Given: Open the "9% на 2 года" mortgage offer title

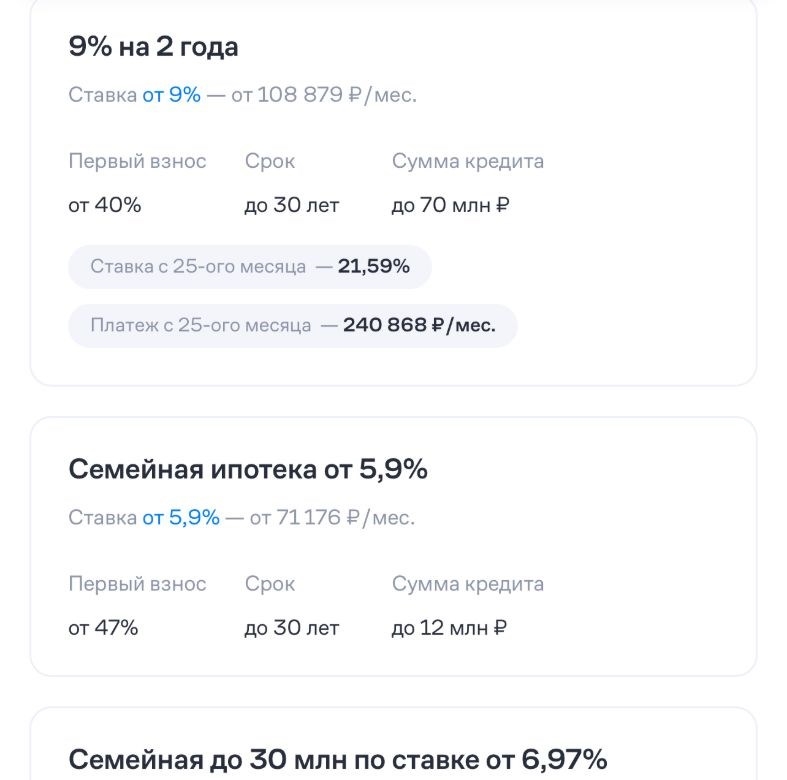Looking at the screenshot, I should 153,47.
